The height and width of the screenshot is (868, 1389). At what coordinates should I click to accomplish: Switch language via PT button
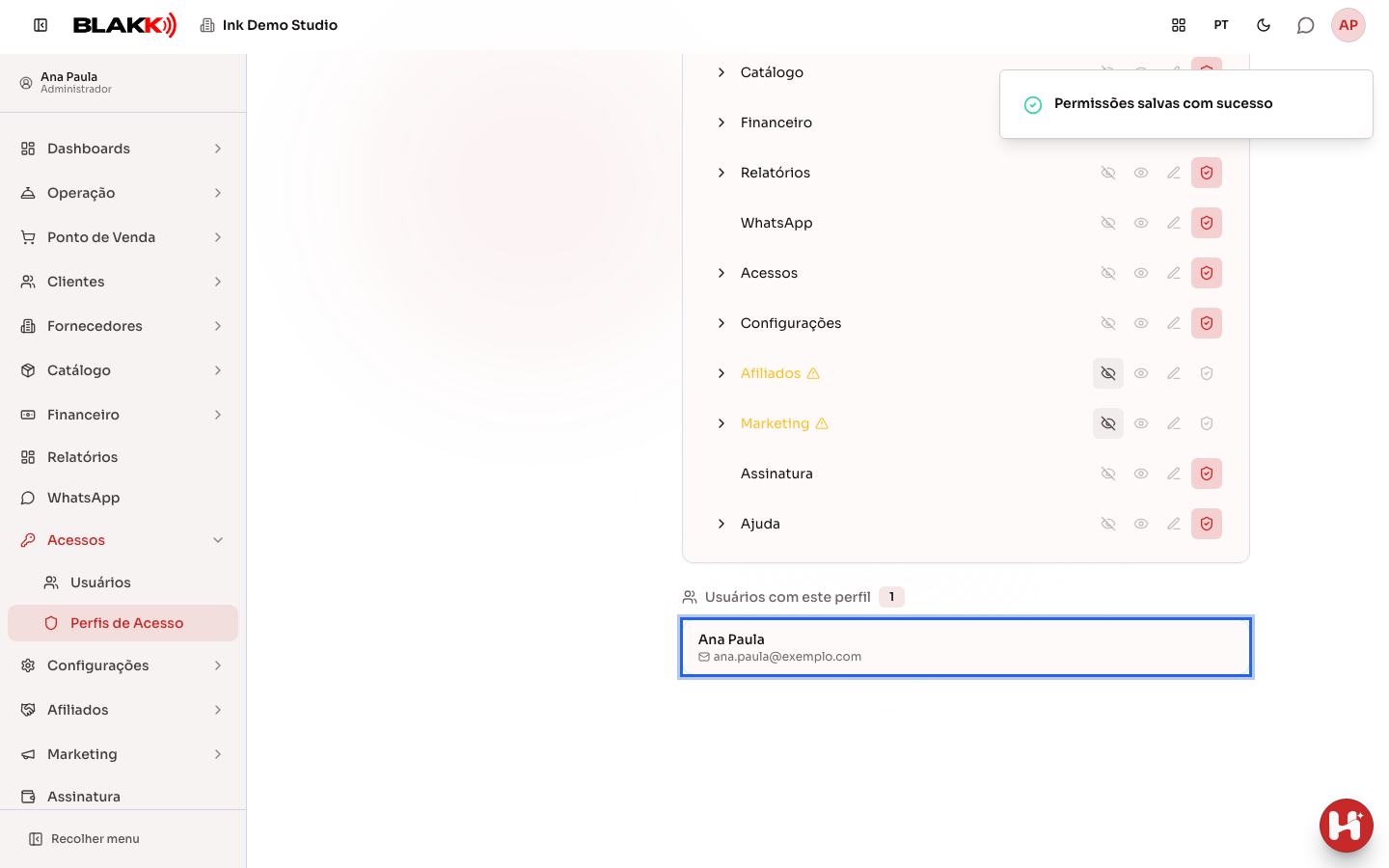click(1221, 25)
